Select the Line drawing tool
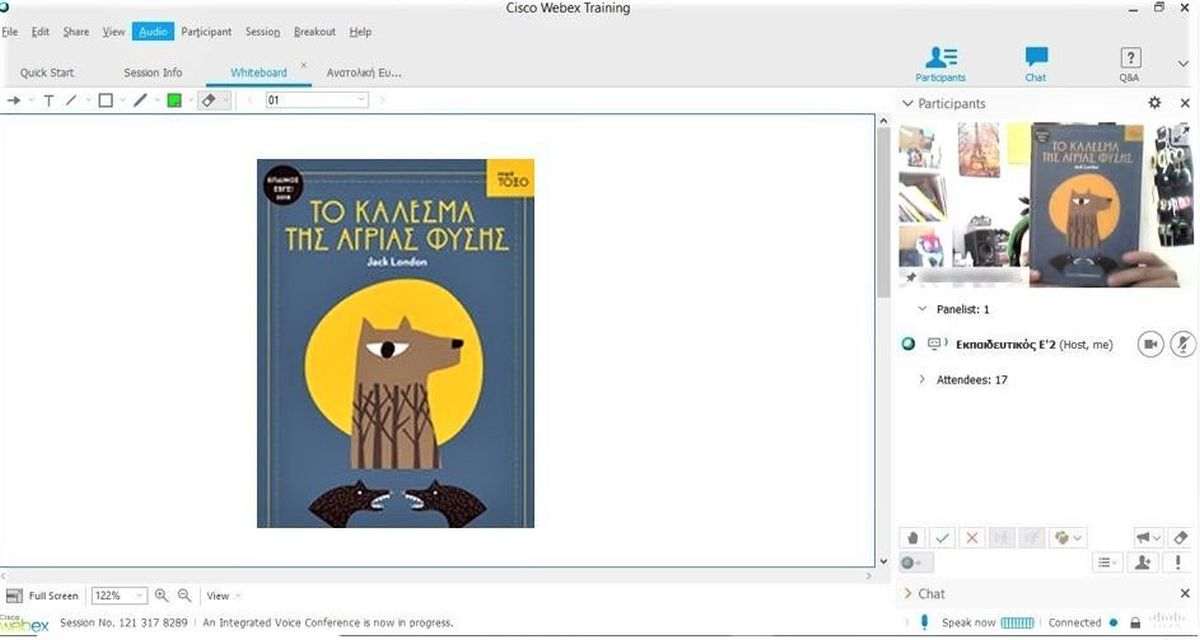1200x640 pixels. coord(71,100)
